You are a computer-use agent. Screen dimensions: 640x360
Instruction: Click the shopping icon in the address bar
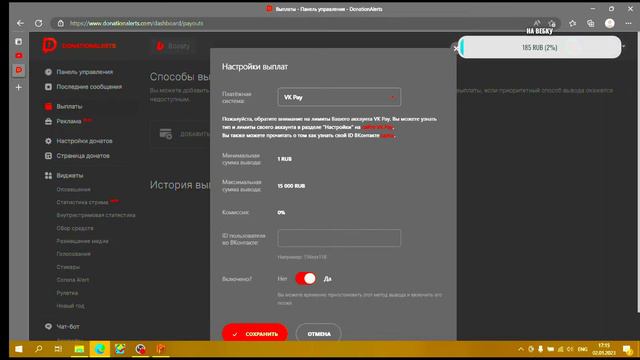point(552,23)
